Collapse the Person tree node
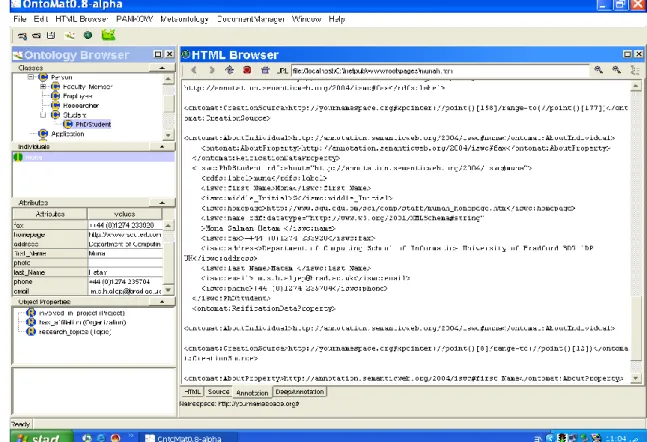 [31, 77]
